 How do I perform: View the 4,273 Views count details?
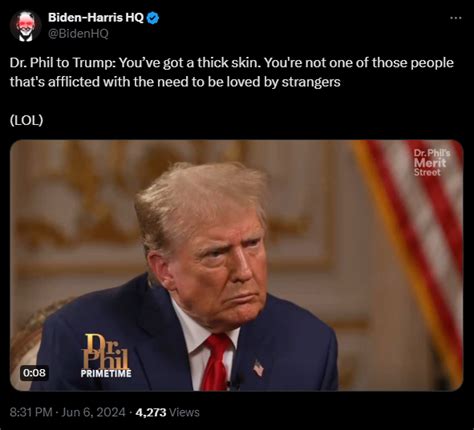[168, 412]
